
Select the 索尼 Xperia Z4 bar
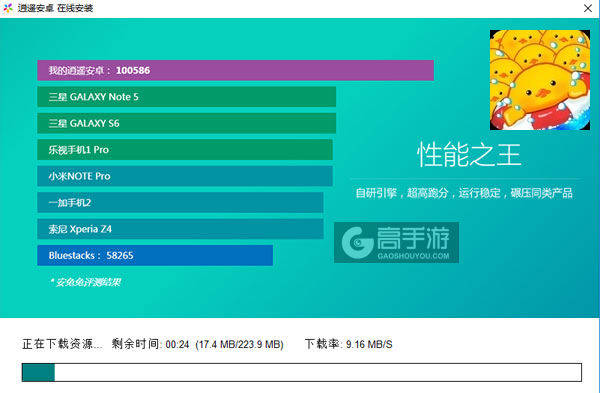click(x=180, y=228)
